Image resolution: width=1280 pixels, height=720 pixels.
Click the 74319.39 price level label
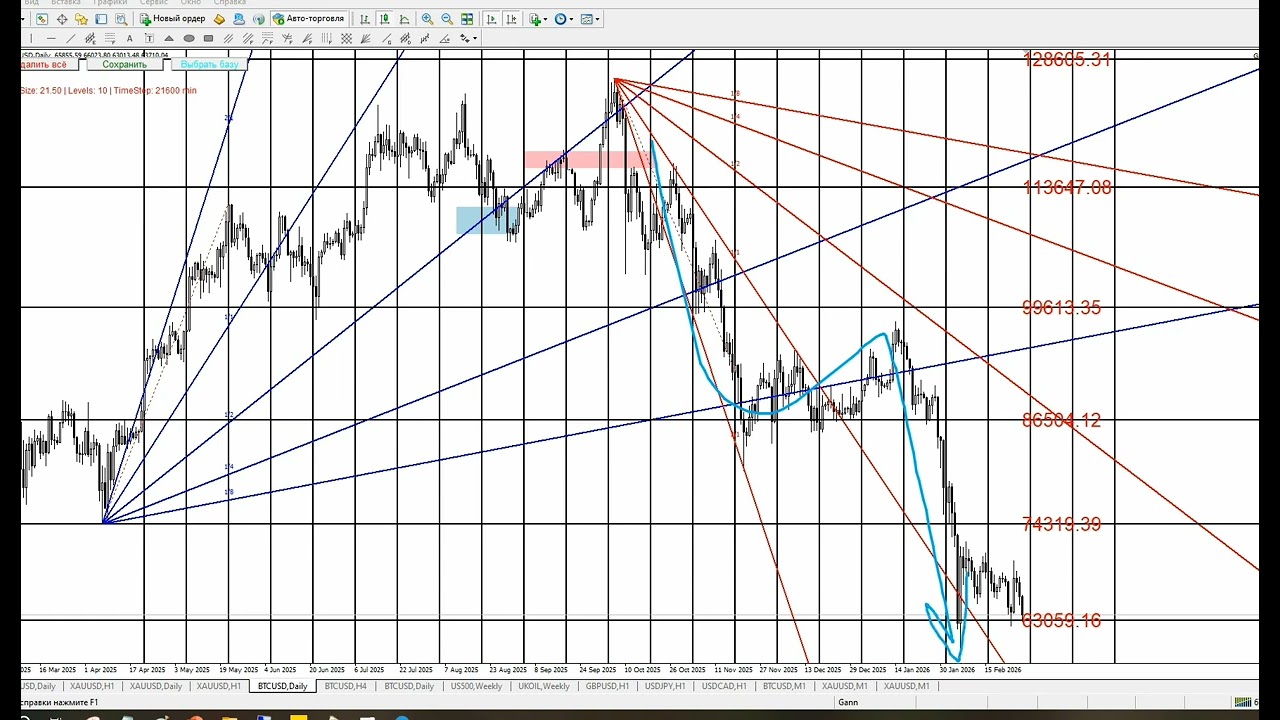[x=1061, y=524]
